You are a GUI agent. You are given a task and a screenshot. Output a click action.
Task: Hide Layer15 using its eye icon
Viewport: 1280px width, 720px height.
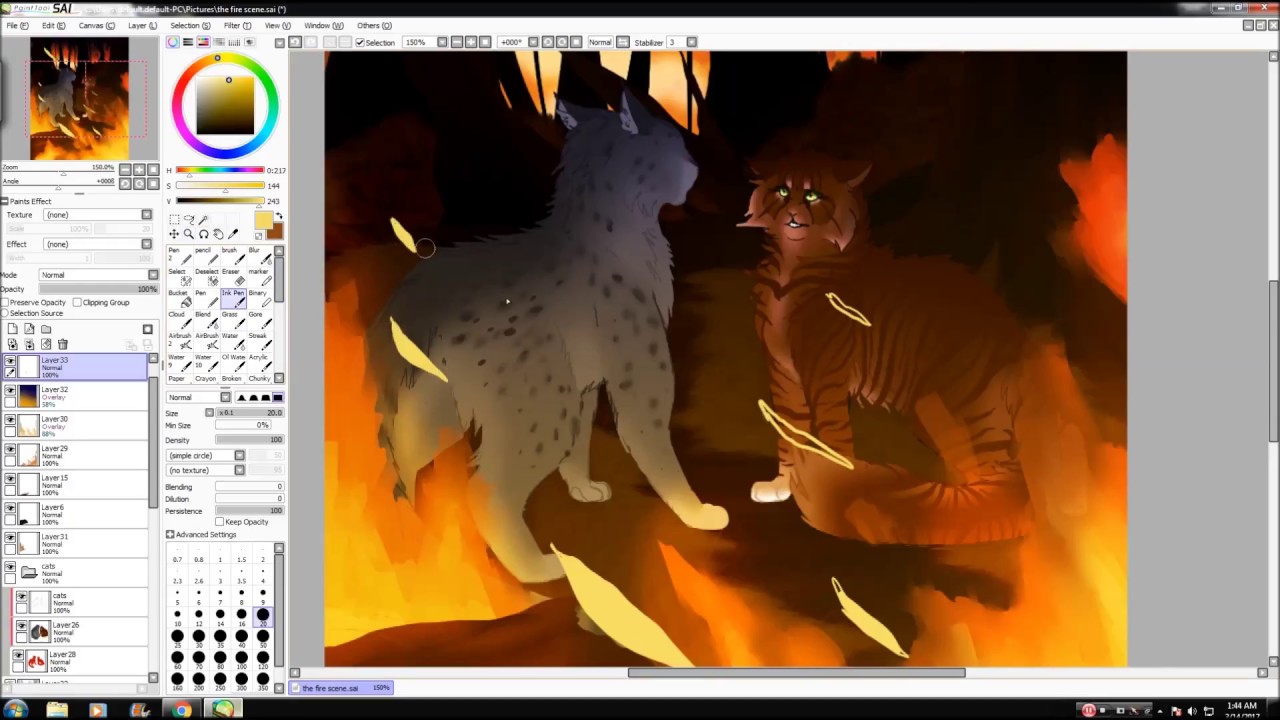pos(10,479)
